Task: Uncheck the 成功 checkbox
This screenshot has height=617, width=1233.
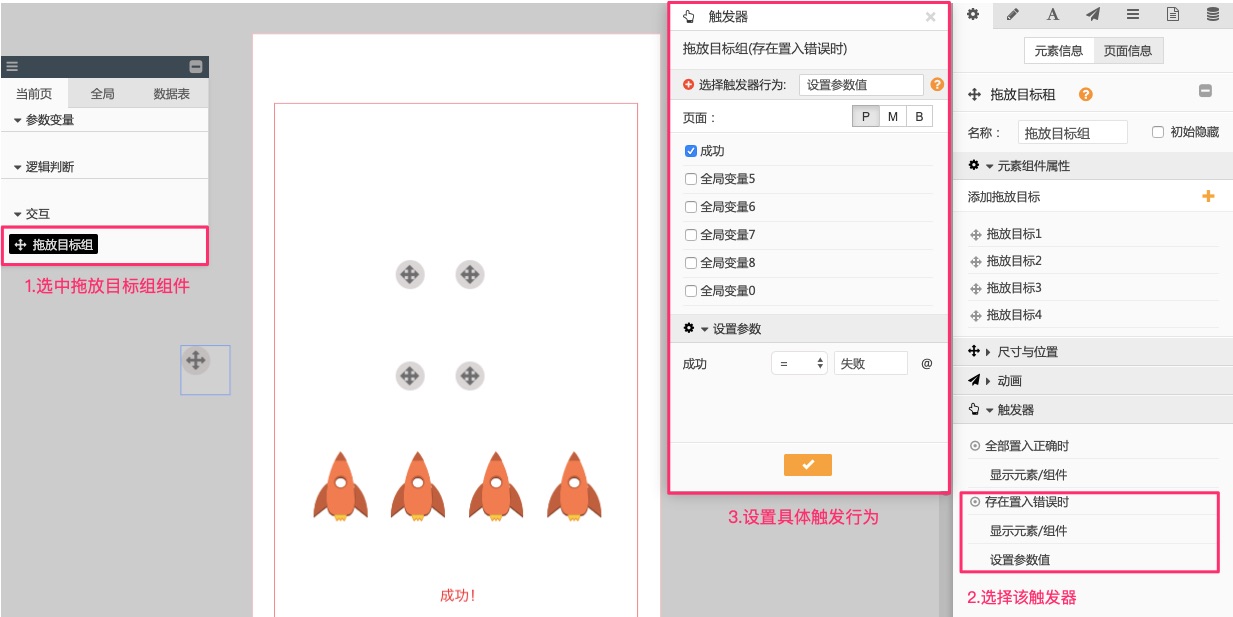Action: [691, 151]
